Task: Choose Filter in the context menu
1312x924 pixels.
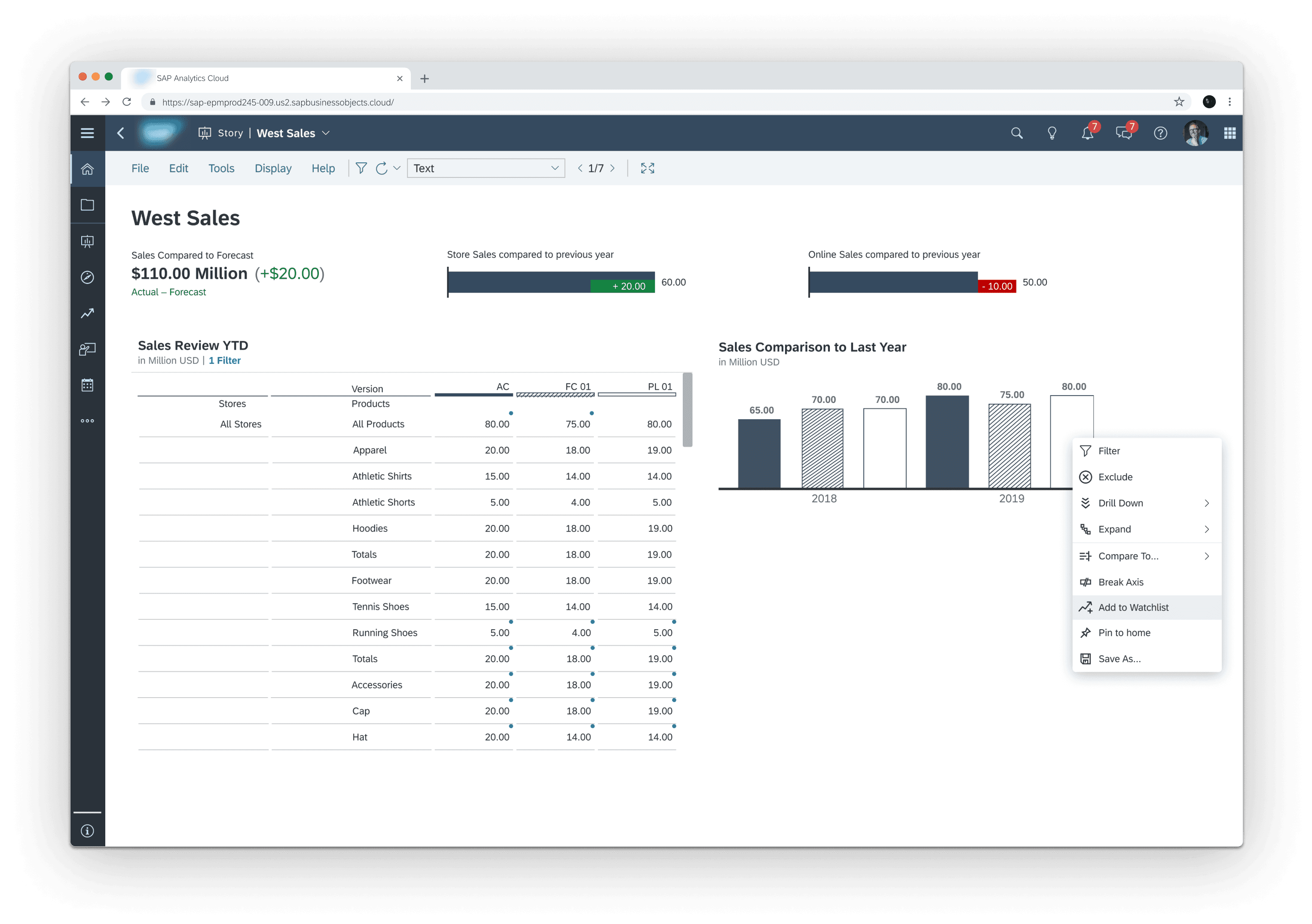Action: click(1147, 451)
